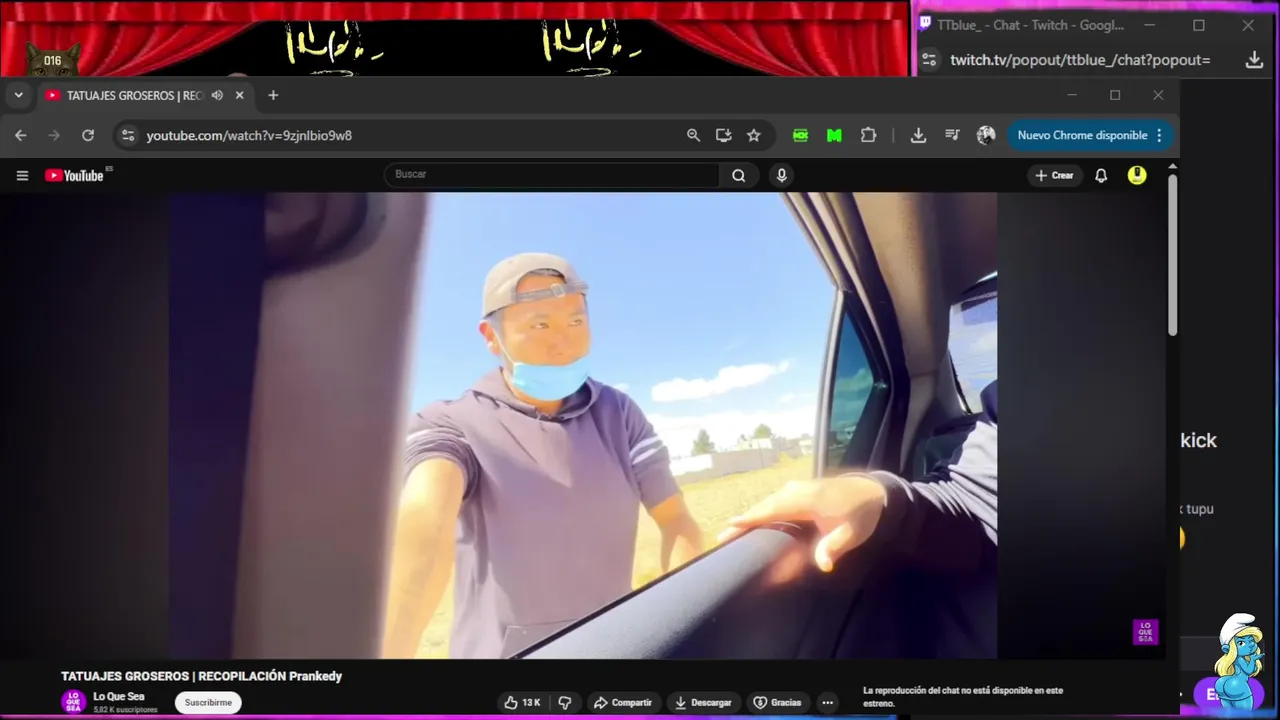This screenshot has width=1280, height=720.
Task: Bookmark this page with the star
Action: [x=754, y=135]
